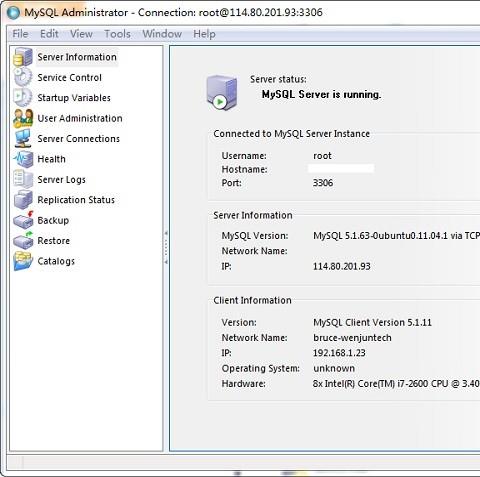Click the Backup drive icon
The height and width of the screenshot is (477, 480).
click(x=23, y=220)
